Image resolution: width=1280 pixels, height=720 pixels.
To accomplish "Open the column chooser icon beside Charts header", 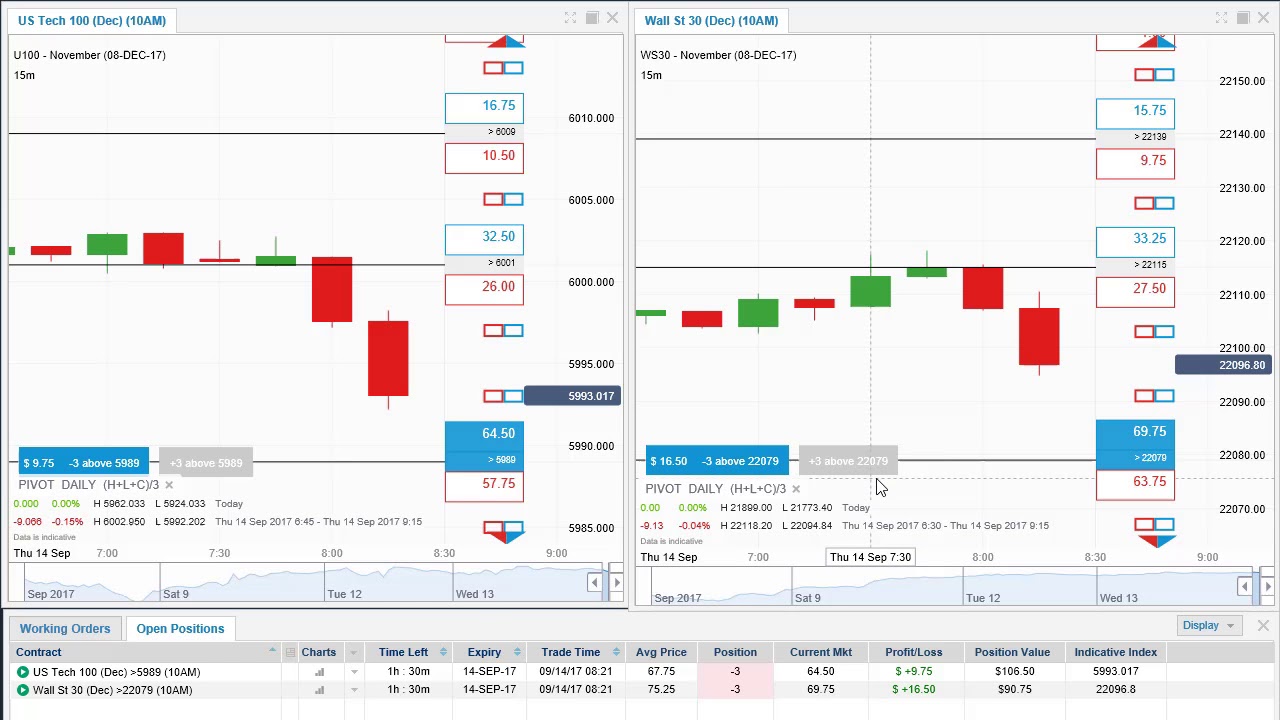I will (290, 652).
